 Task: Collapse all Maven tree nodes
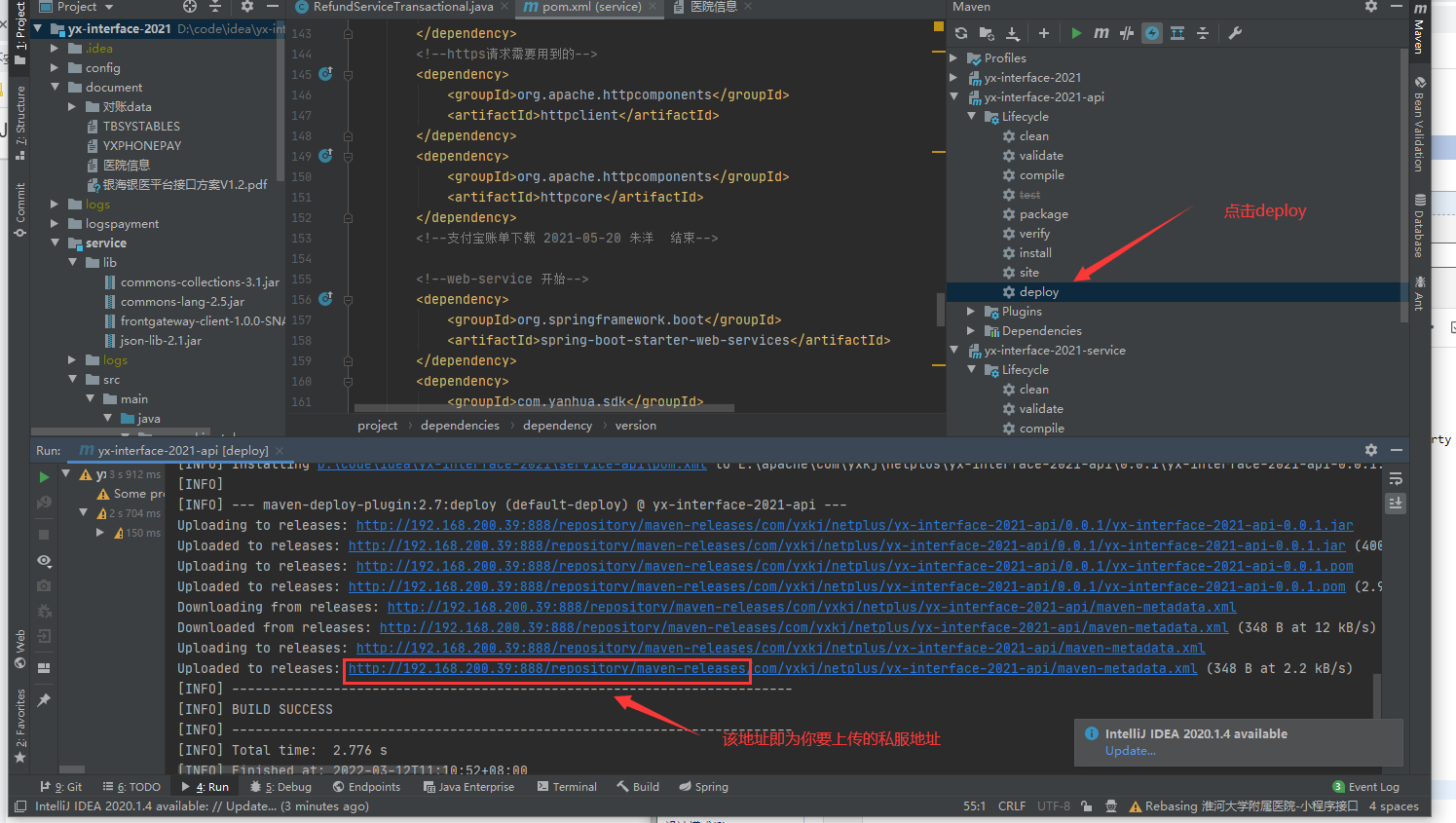[1203, 33]
